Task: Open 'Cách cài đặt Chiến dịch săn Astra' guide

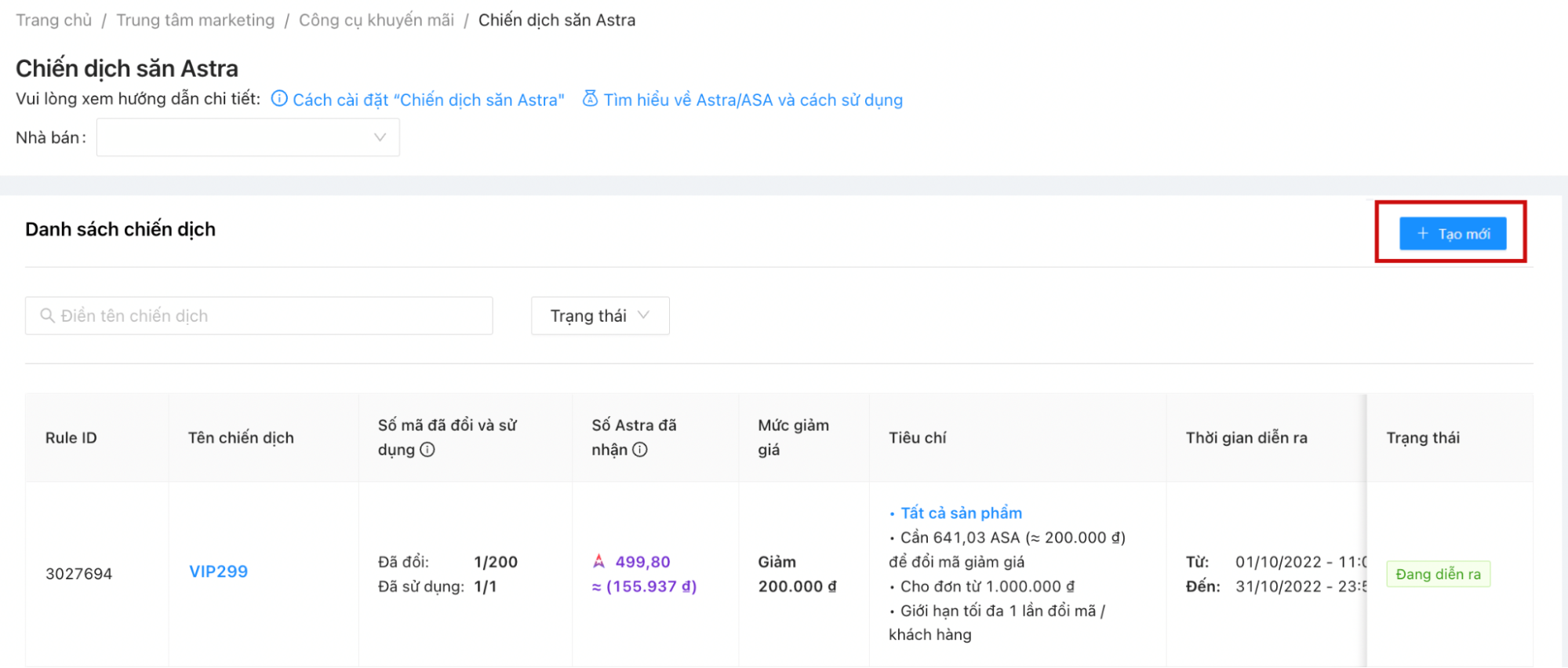Action: (x=428, y=100)
